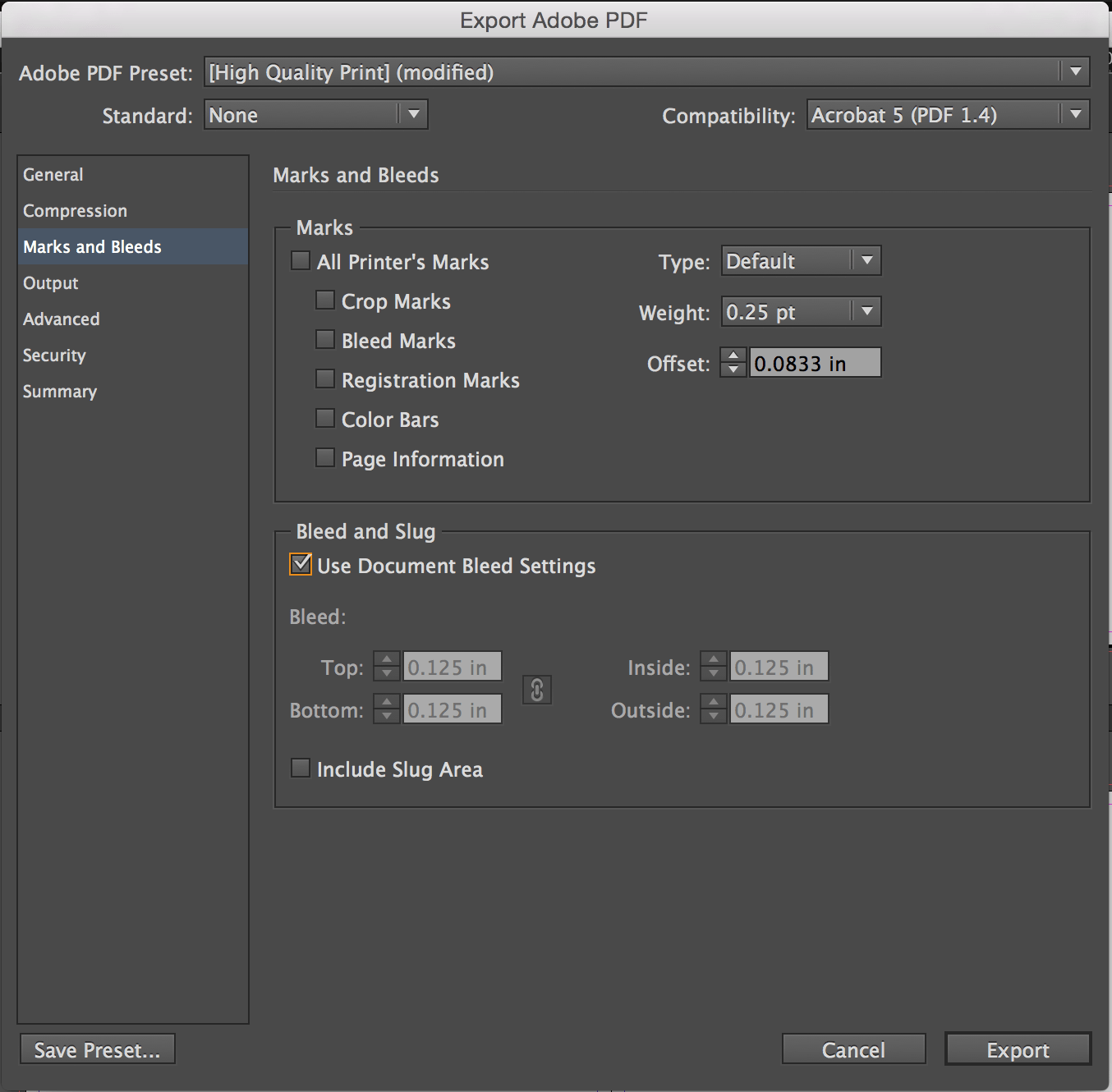This screenshot has height=1092, width=1112.
Task: Enable the Page Information checkbox
Action: point(325,458)
